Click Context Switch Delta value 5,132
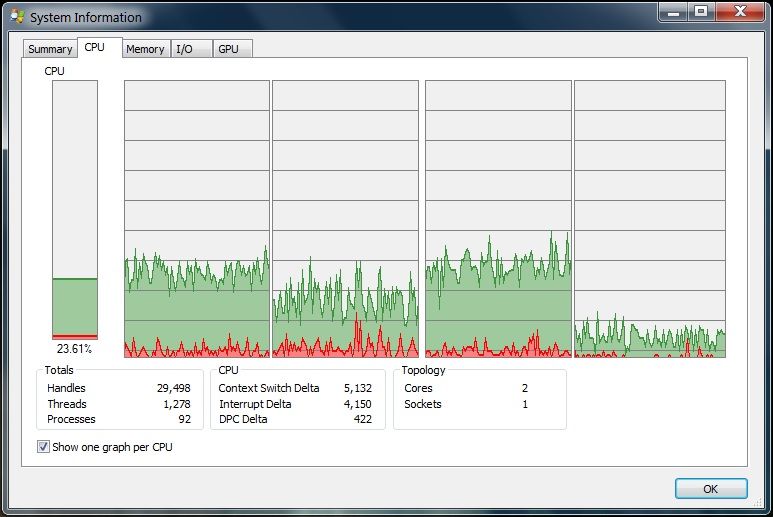The height and width of the screenshot is (517, 773). [358, 388]
